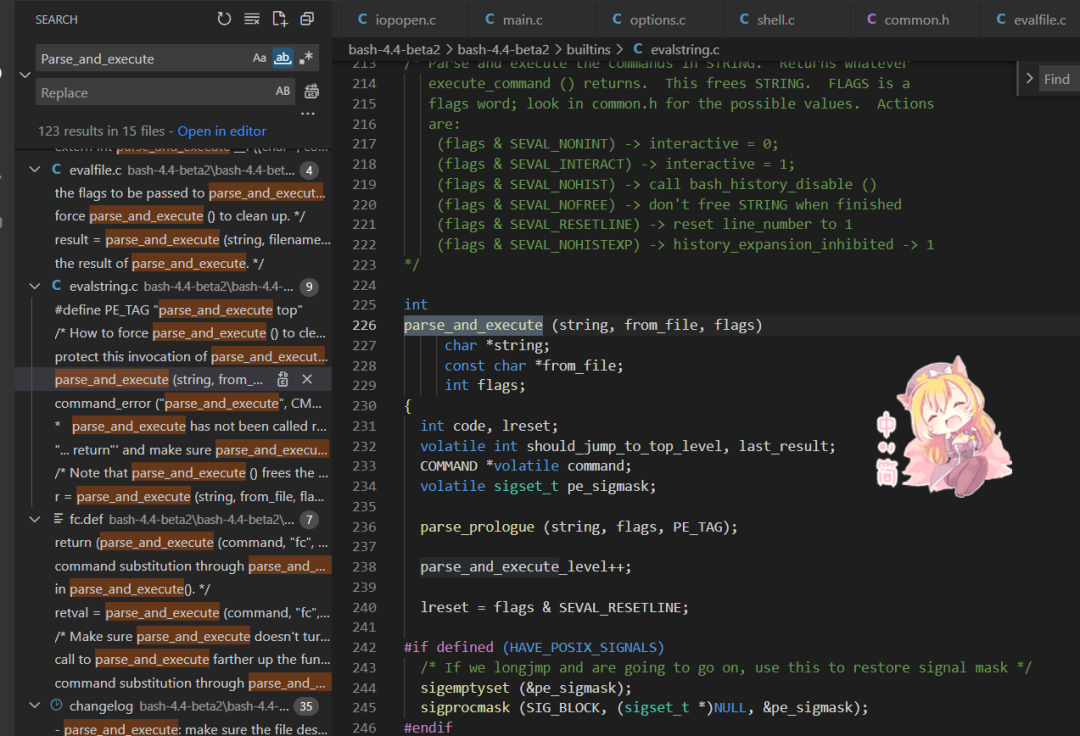Open result 'retval = parse_and_execute (command'
The height and width of the screenshot is (736, 1080).
pyautogui.click(x=192, y=613)
